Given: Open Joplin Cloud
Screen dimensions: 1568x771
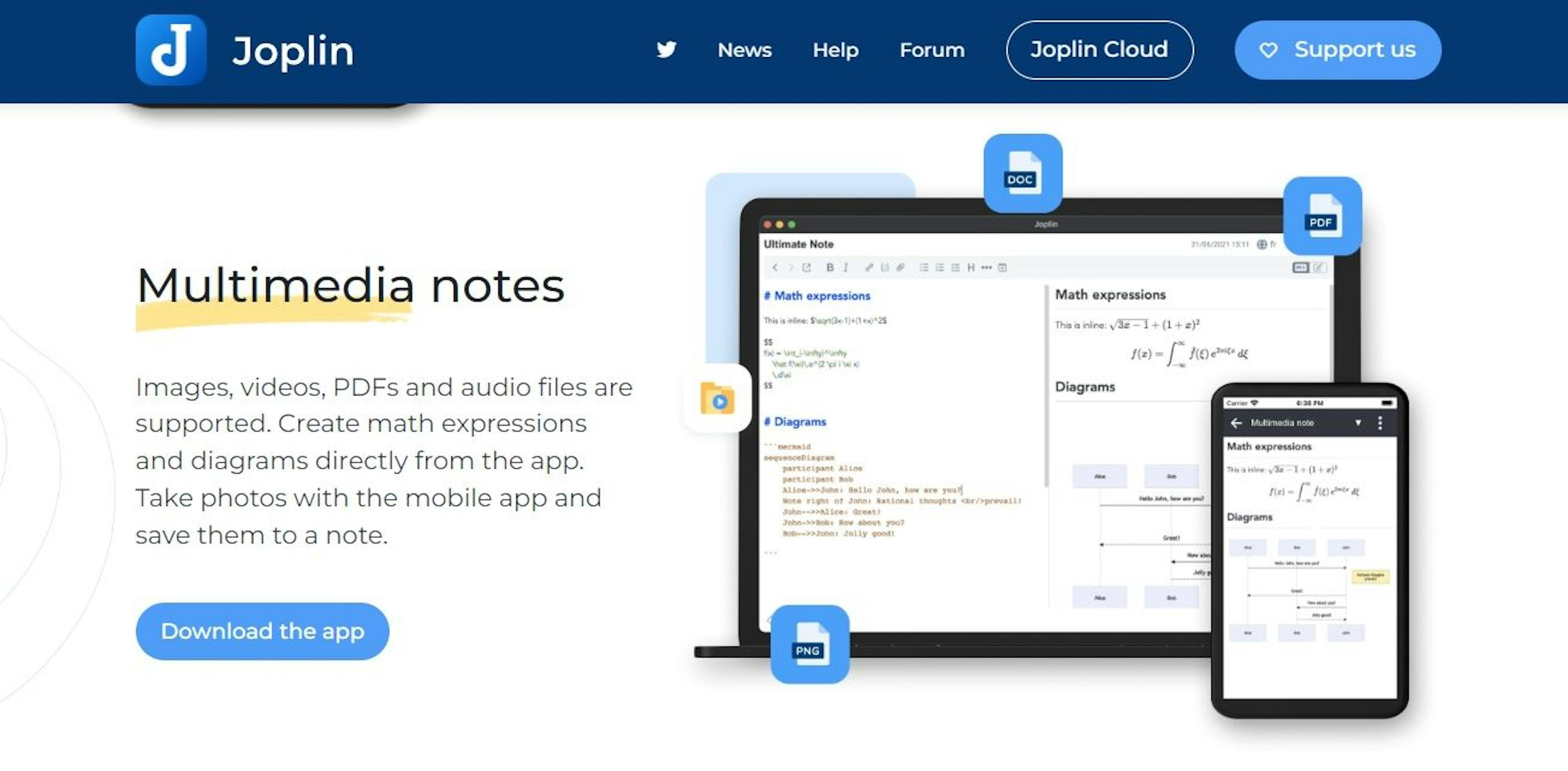Looking at the screenshot, I should click(x=1099, y=50).
